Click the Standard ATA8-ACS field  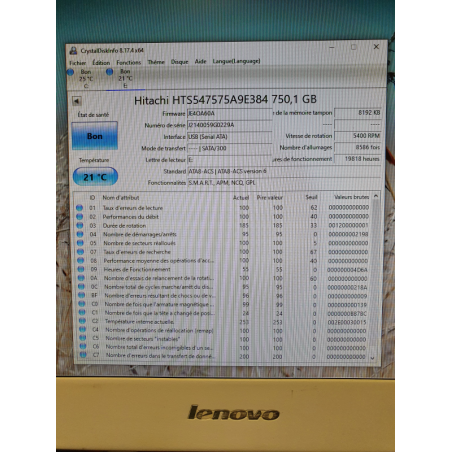click(x=284, y=171)
